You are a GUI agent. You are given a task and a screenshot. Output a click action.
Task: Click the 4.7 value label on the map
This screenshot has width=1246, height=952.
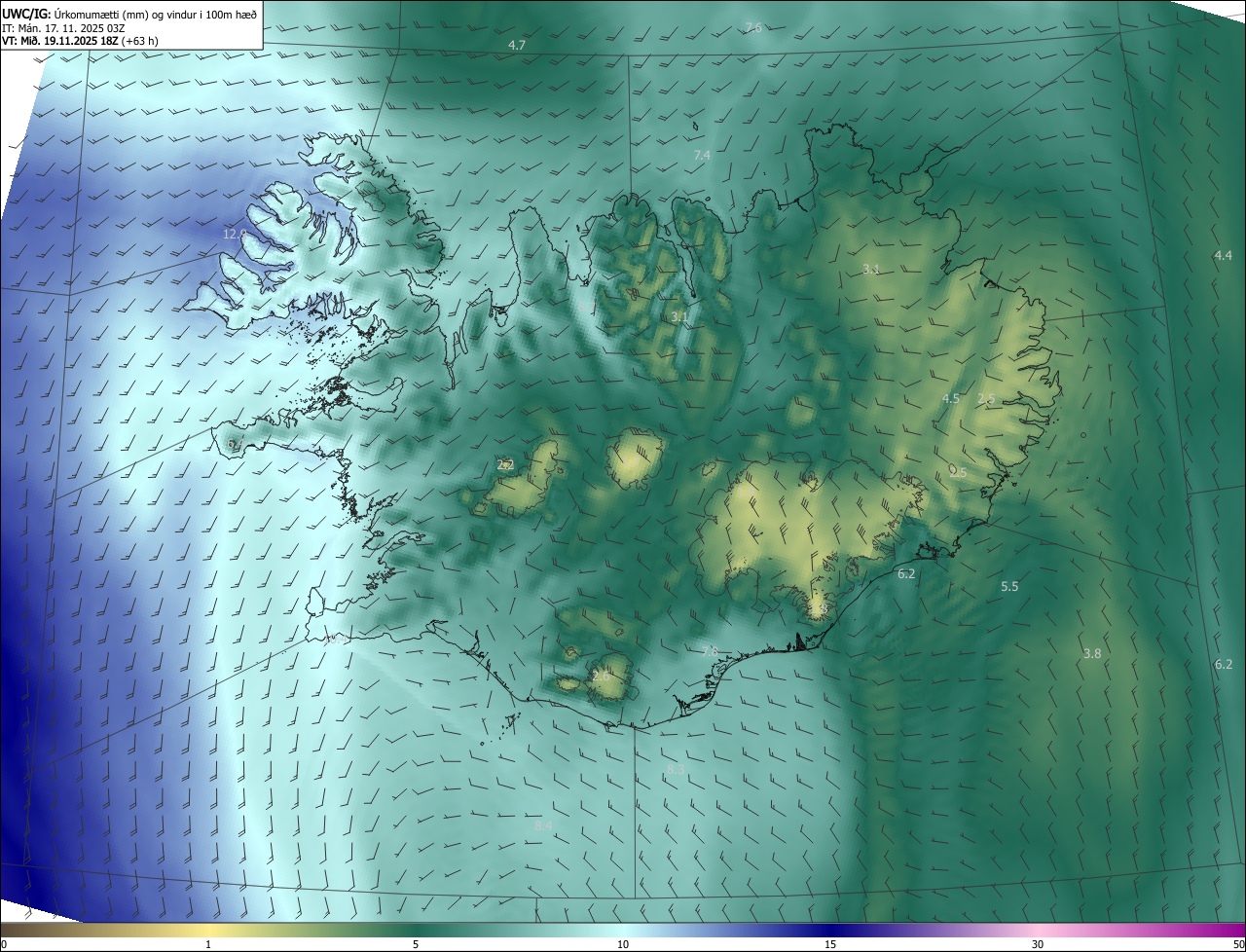coord(517,46)
